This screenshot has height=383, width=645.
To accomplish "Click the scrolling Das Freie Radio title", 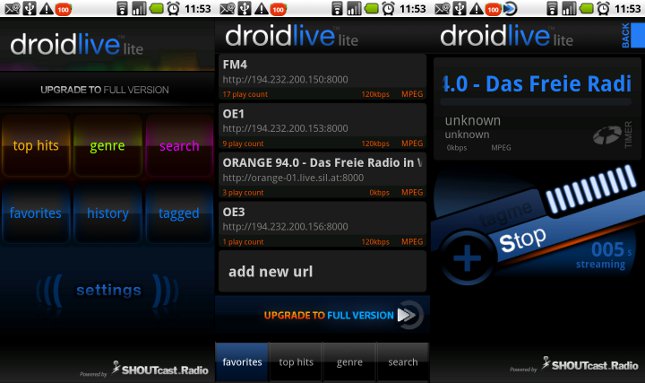I will point(537,84).
